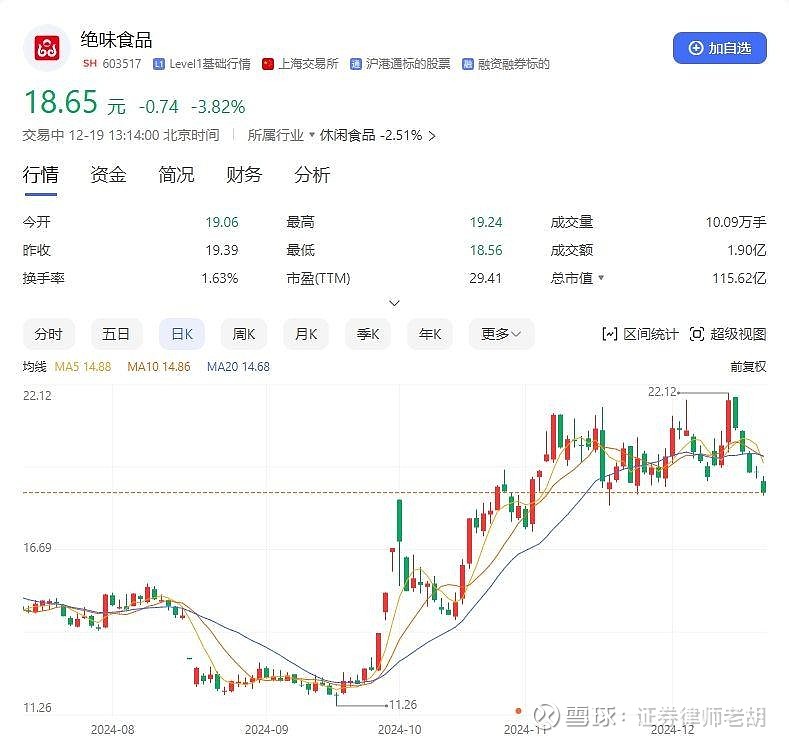Click the 均线 moving average label

(34, 367)
